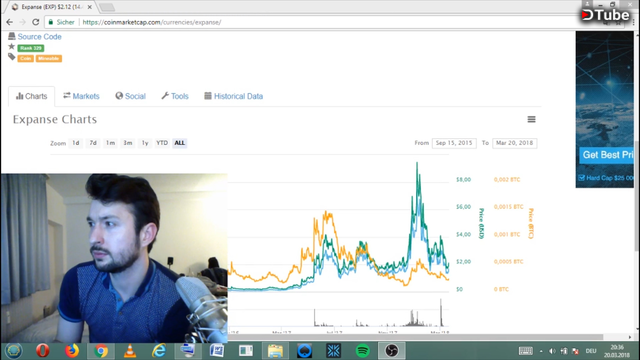Switch to Chrome in the taskbar
640x360 pixels.
101,351
